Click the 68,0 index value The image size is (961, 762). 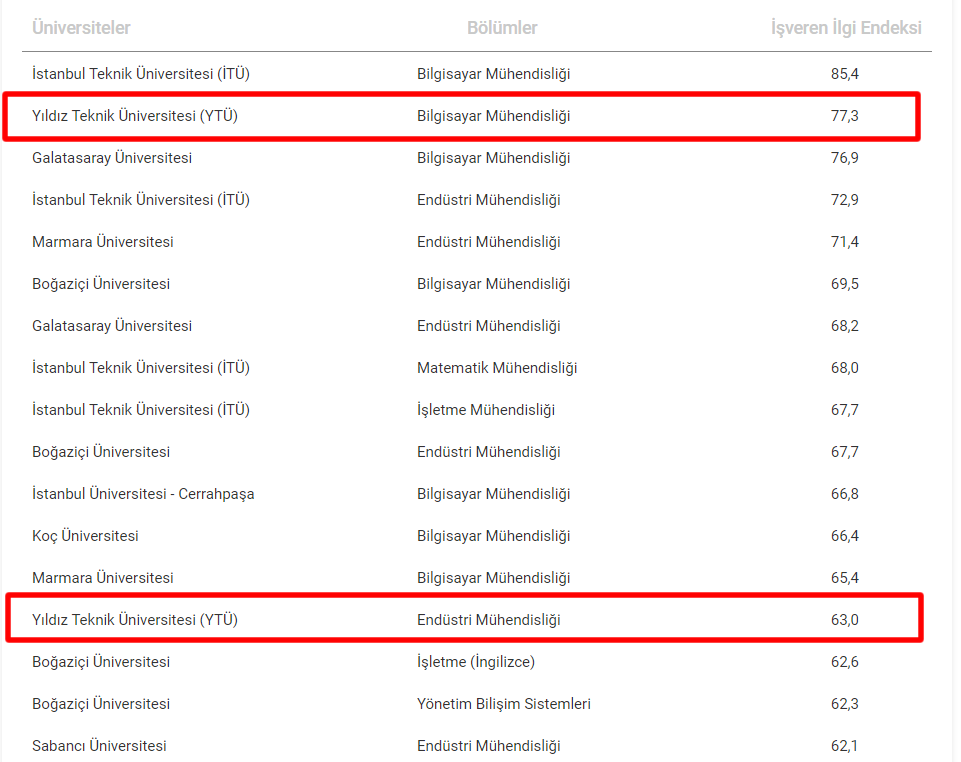844,368
